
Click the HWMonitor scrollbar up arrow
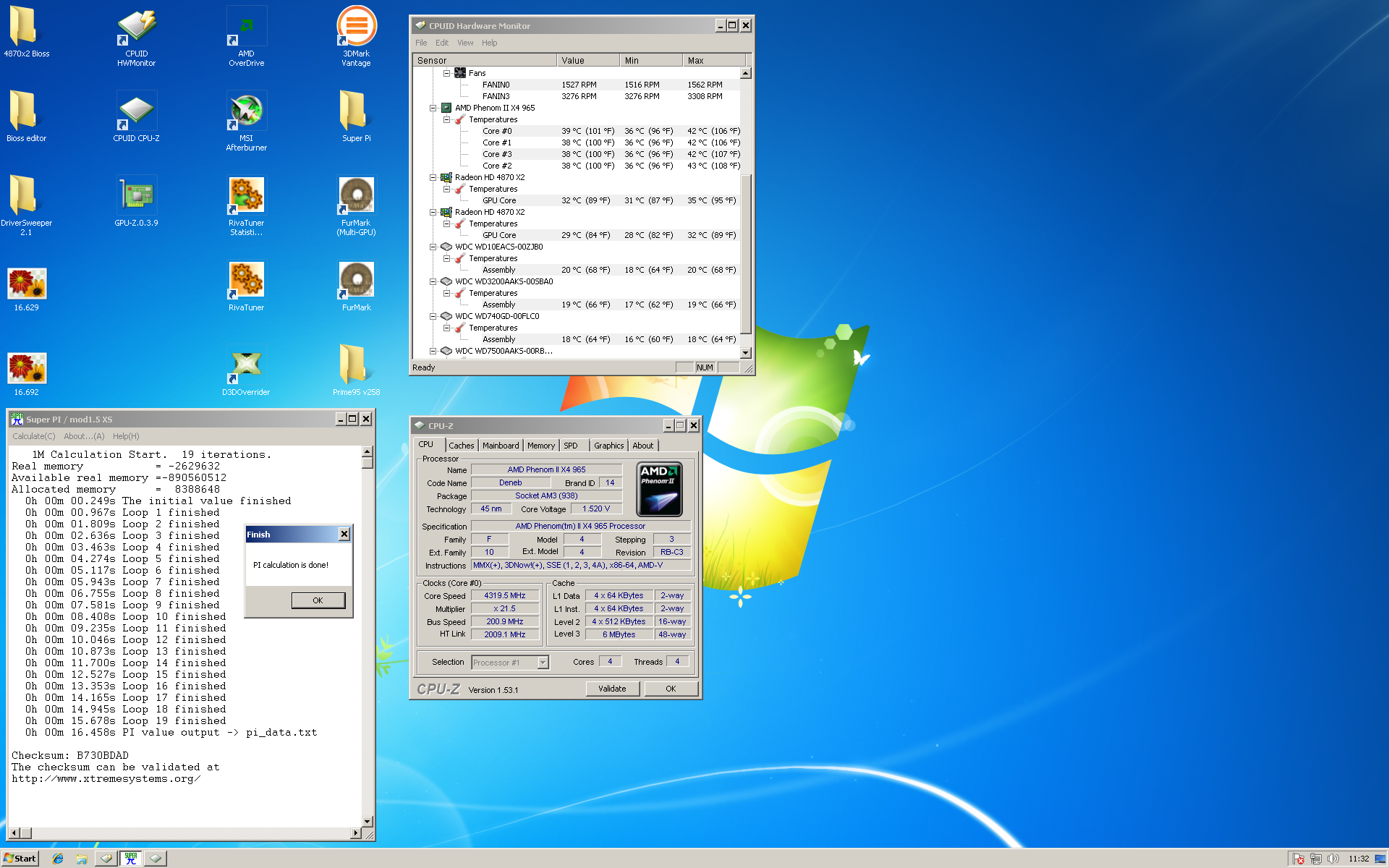click(746, 73)
